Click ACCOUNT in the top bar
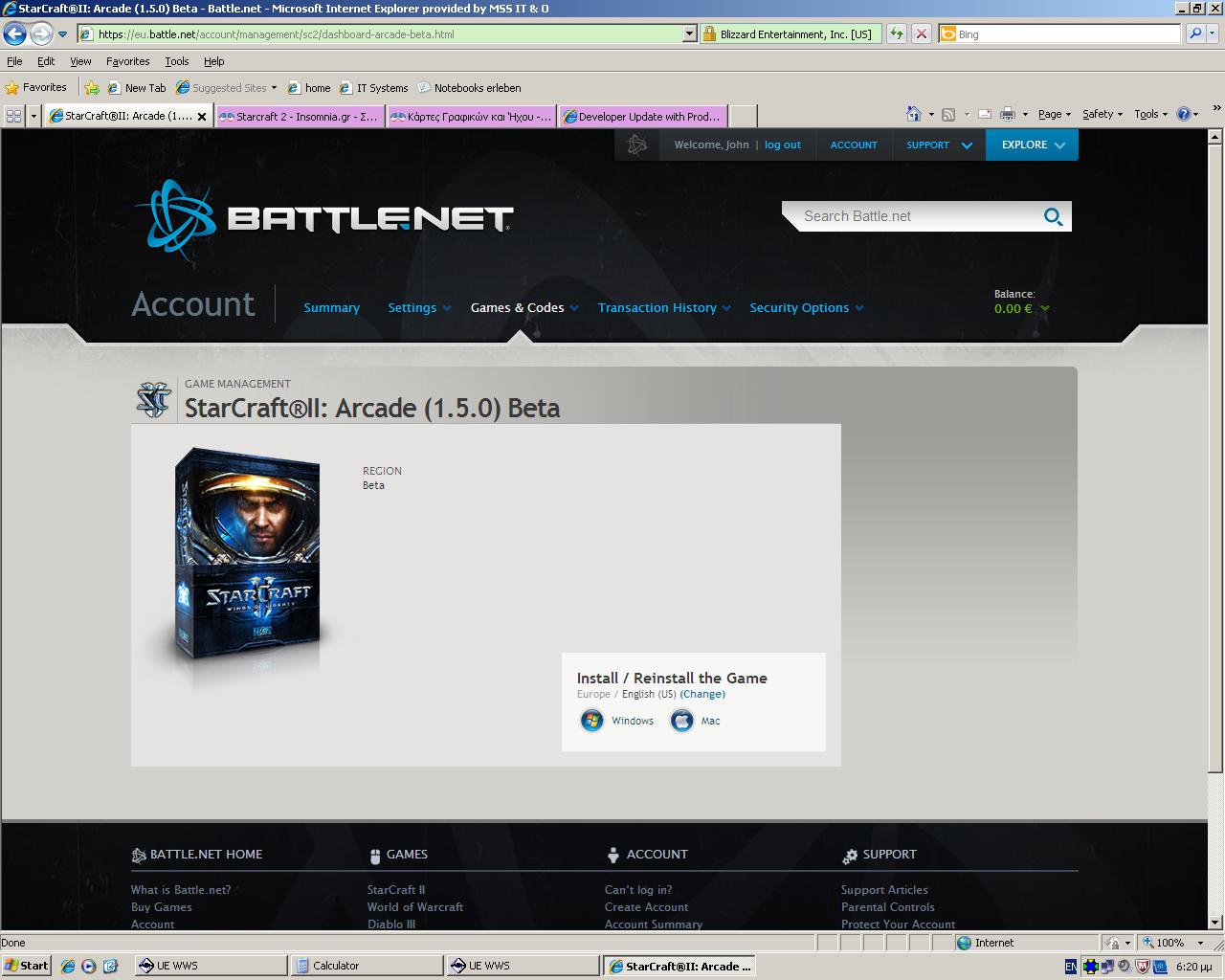This screenshot has height=980, width=1225. [x=854, y=145]
